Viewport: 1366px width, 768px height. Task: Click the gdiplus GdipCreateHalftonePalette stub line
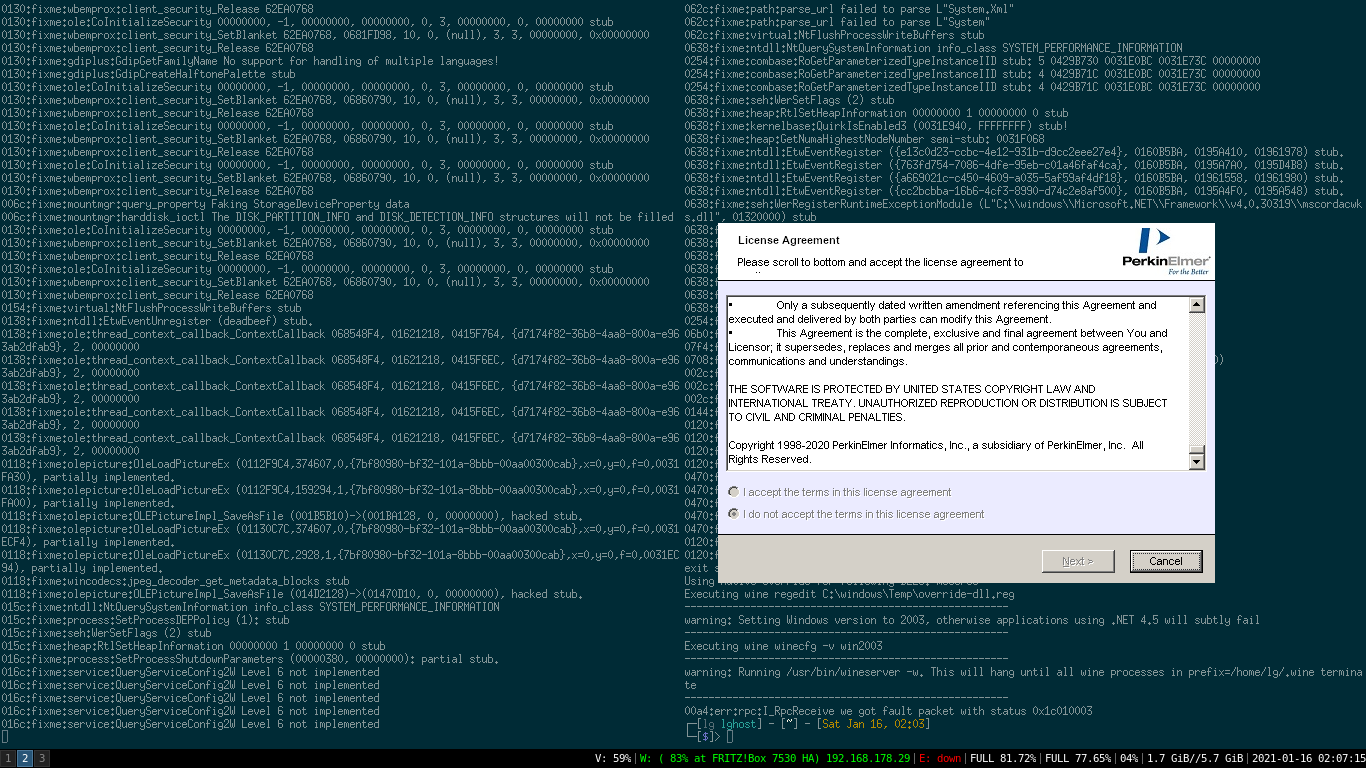pyautogui.click(x=148, y=74)
